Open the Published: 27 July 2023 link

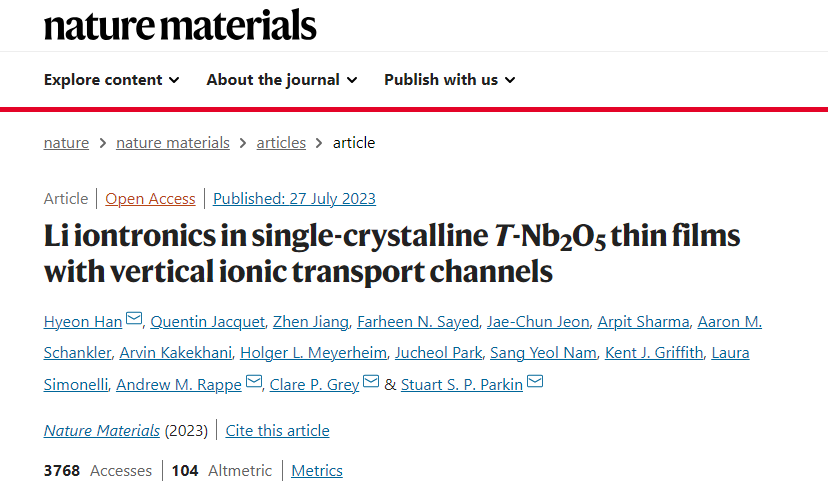click(x=294, y=199)
